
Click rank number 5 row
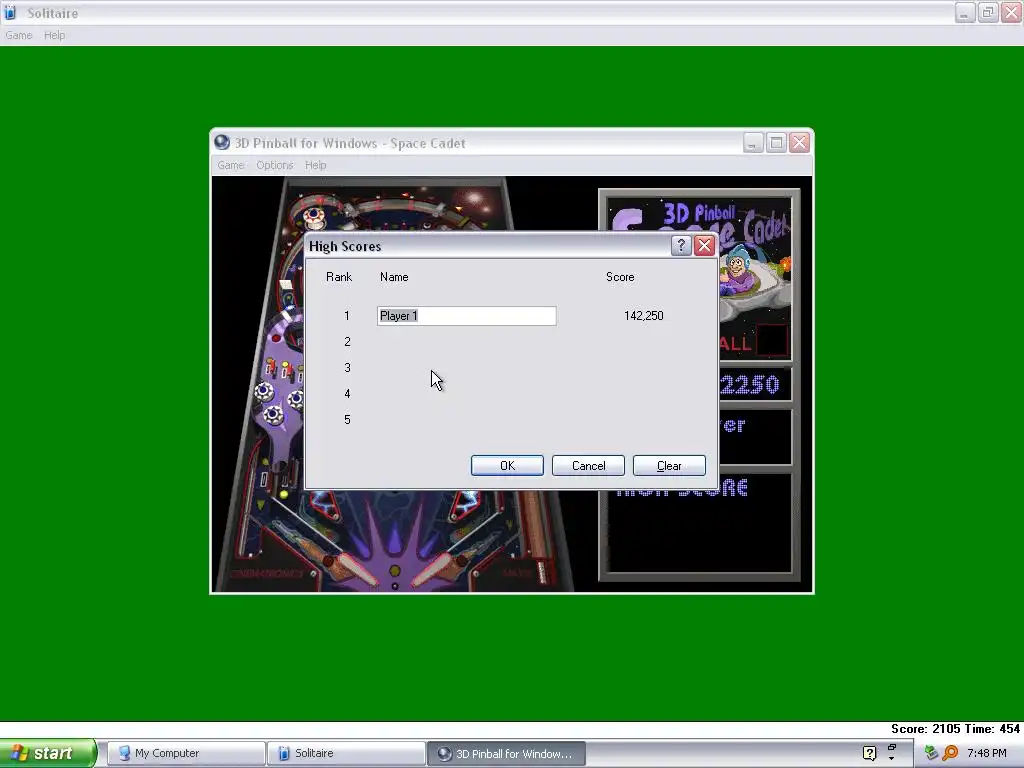click(x=347, y=420)
